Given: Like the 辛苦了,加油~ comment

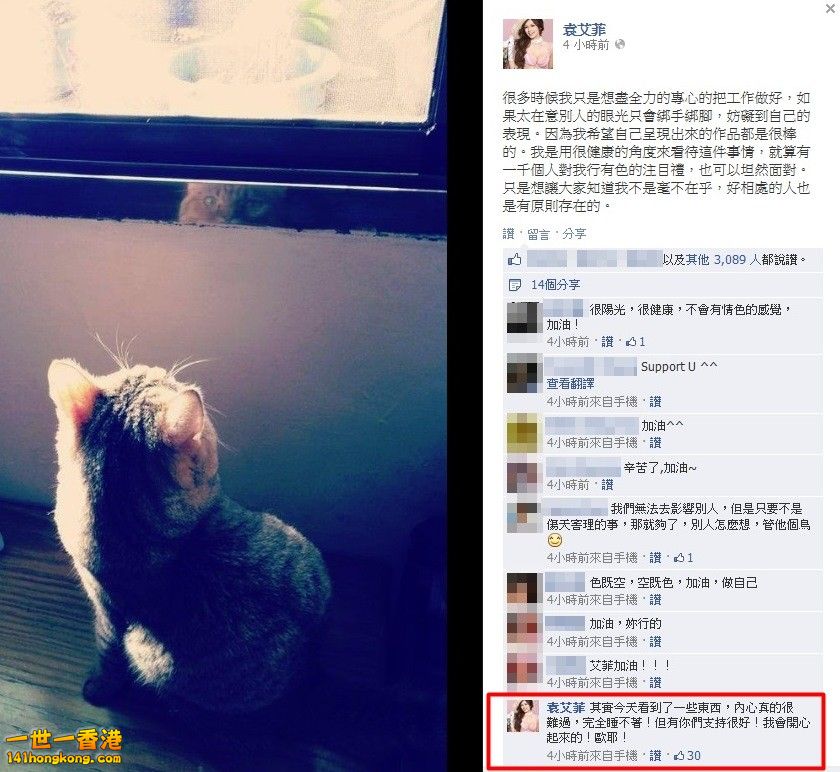Looking at the screenshot, I should pos(607,485).
